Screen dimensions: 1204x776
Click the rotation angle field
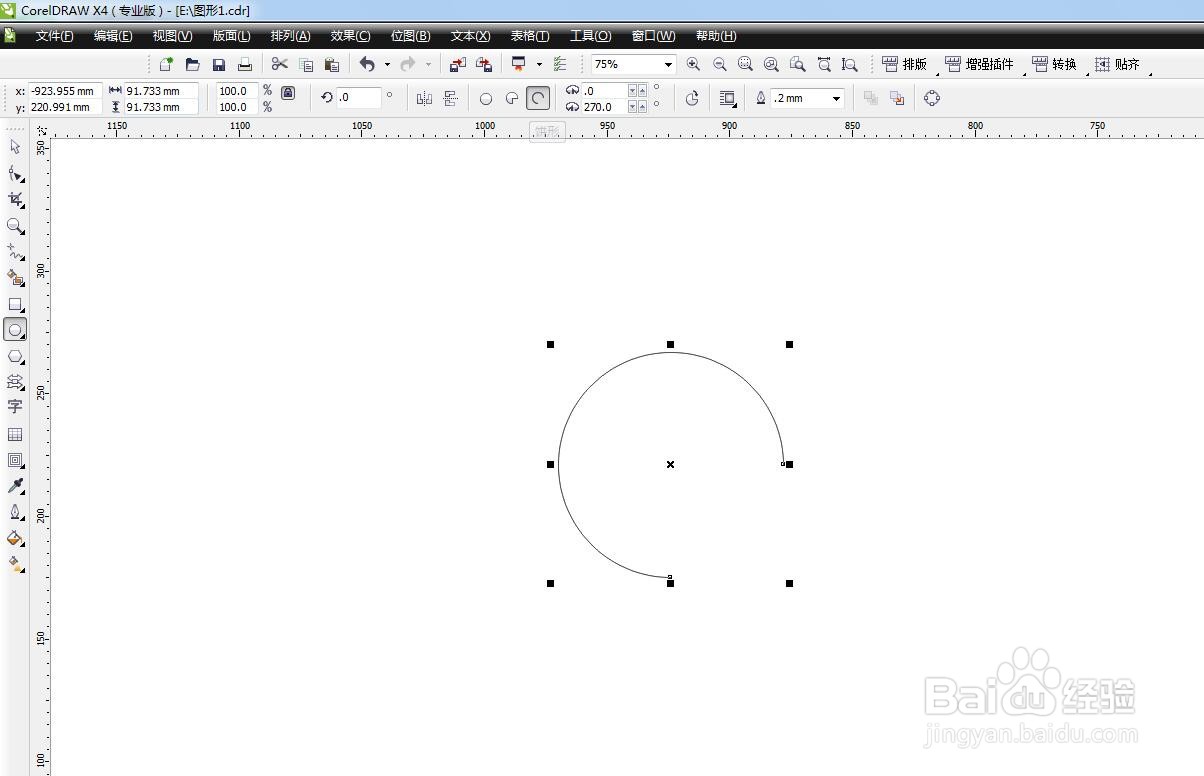click(x=359, y=98)
